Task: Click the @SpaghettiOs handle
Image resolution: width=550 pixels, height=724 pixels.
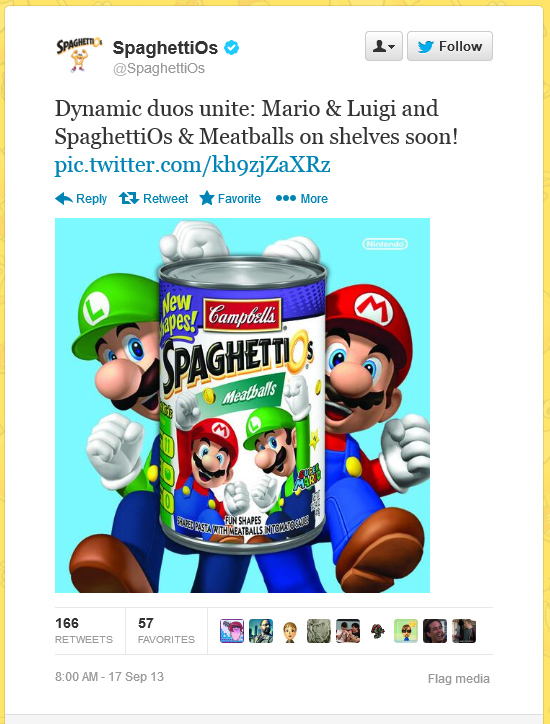Action: (x=159, y=68)
